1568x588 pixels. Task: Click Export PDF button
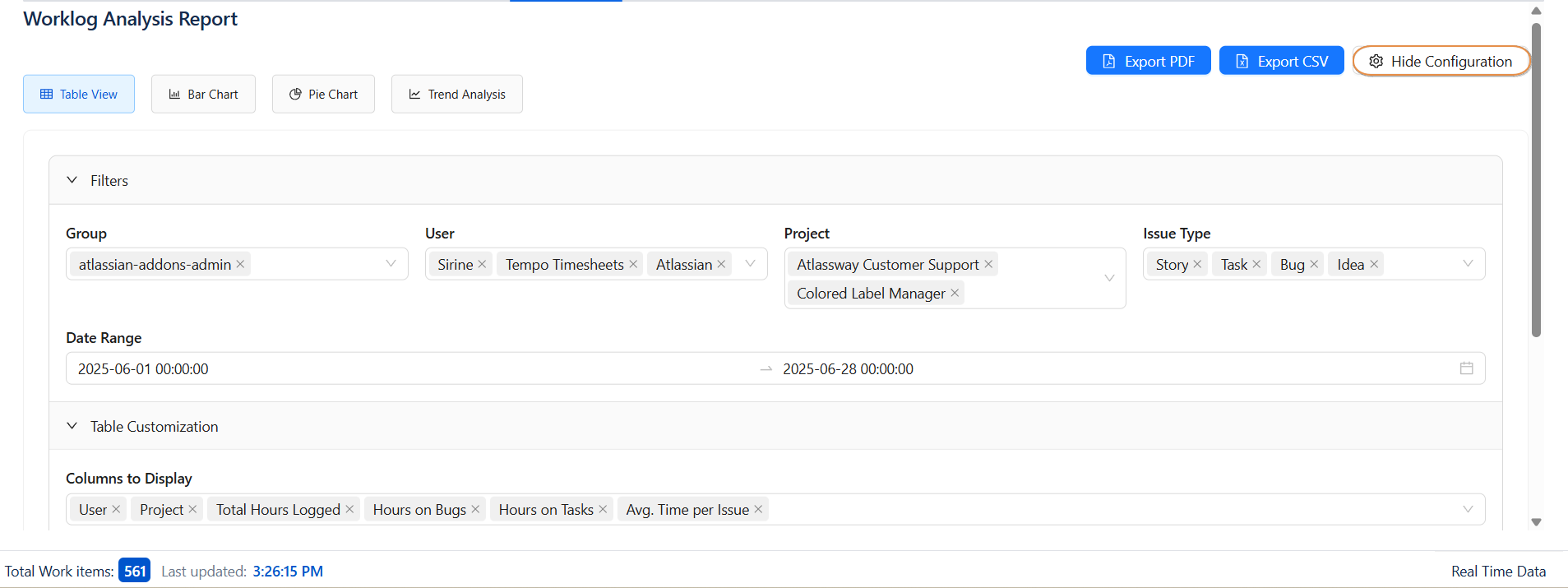click(1148, 61)
